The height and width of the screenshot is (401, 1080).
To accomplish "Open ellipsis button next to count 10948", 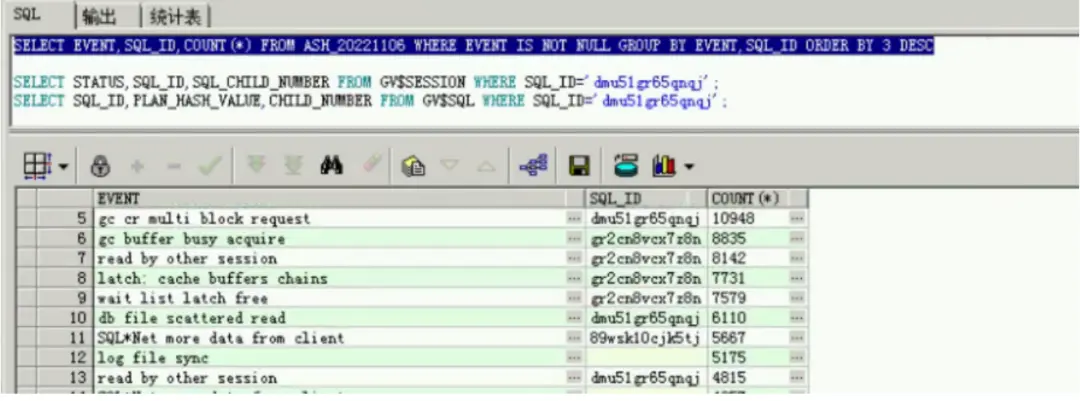I will point(798,218).
